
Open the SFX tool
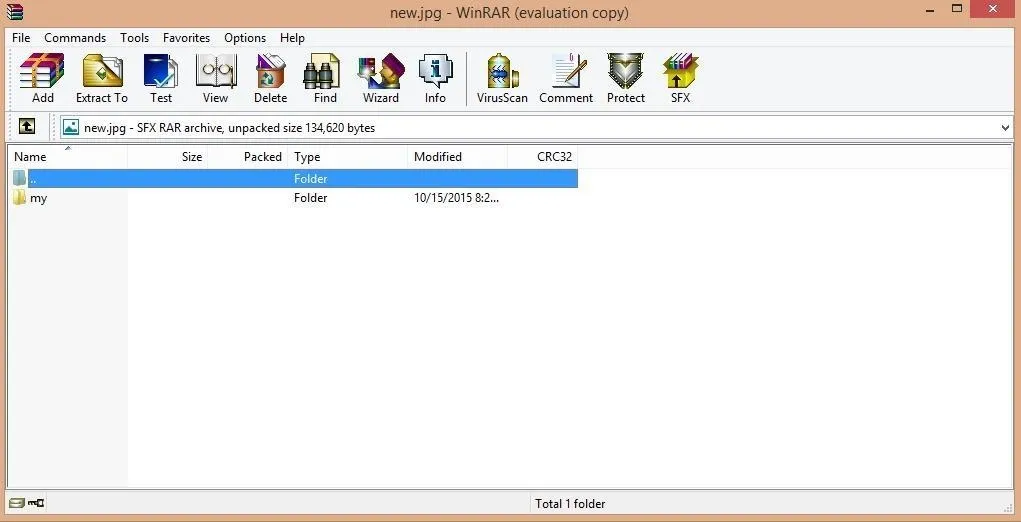pos(680,78)
